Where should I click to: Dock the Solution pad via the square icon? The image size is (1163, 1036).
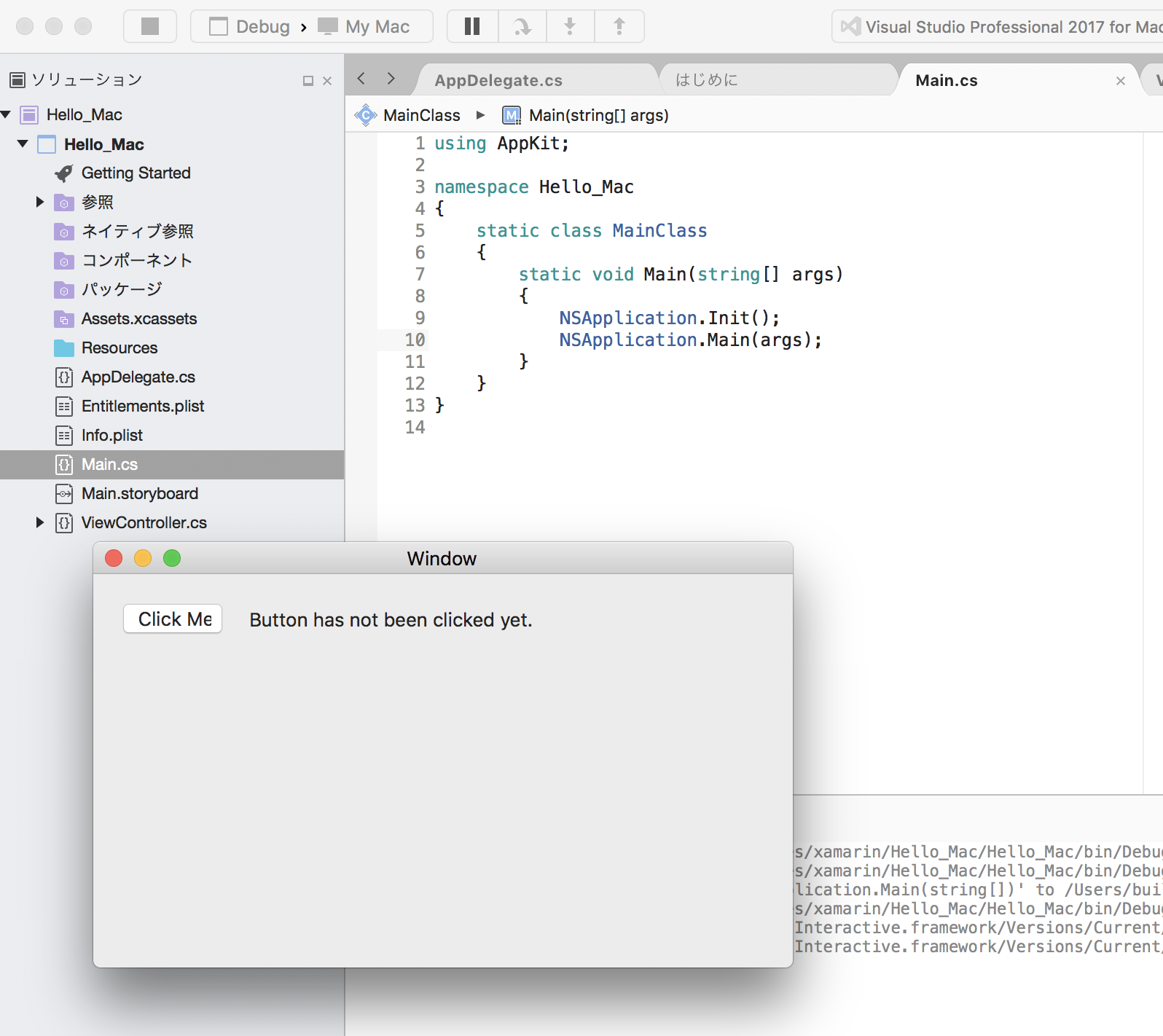click(308, 81)
